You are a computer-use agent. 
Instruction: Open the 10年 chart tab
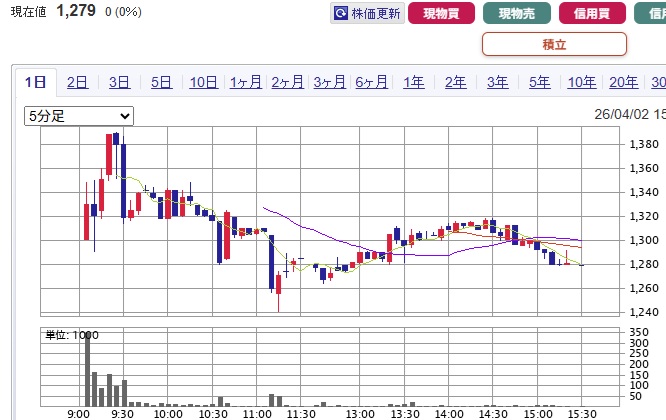(x=581, y=82)
